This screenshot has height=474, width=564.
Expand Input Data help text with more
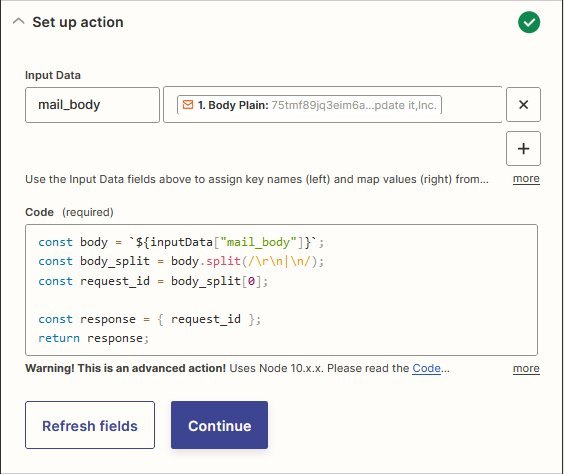[526, 179]
